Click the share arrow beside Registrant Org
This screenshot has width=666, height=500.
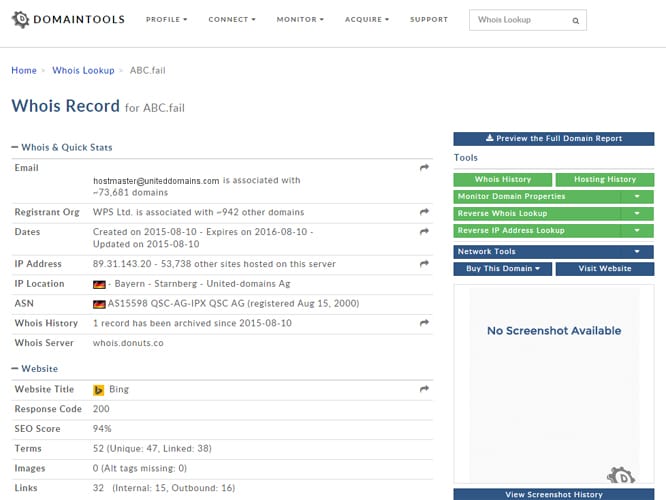coord(424,212)
